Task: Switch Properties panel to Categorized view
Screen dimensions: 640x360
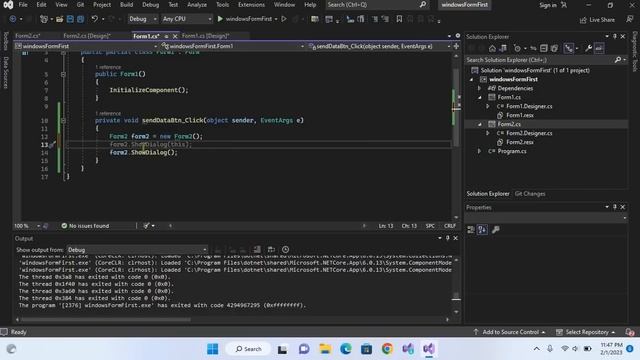Action: (x=471, y=230)
